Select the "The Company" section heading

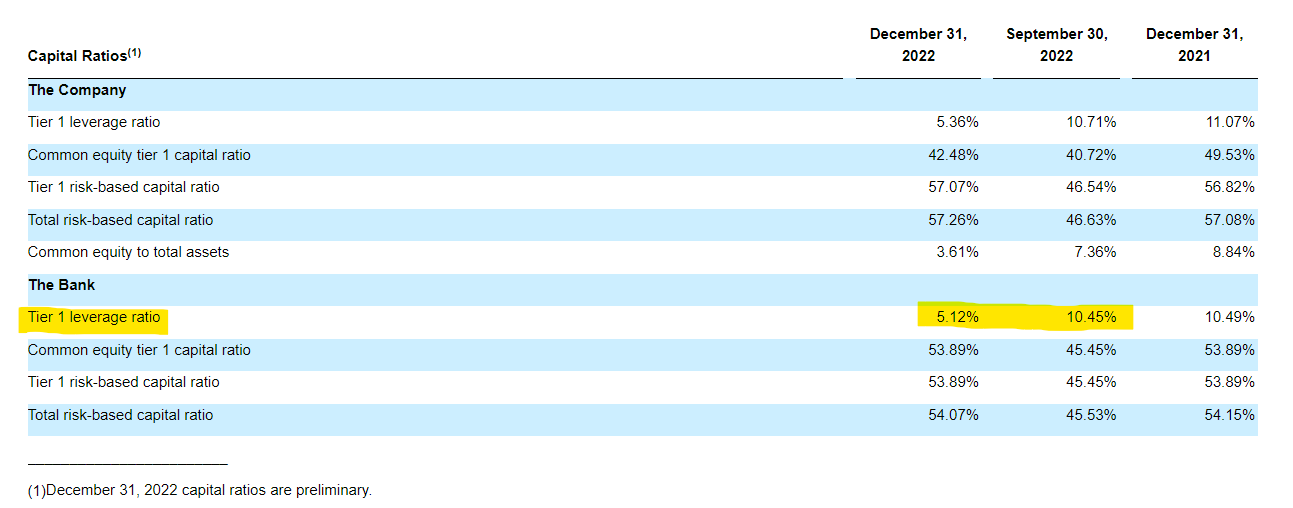point(77,90)
